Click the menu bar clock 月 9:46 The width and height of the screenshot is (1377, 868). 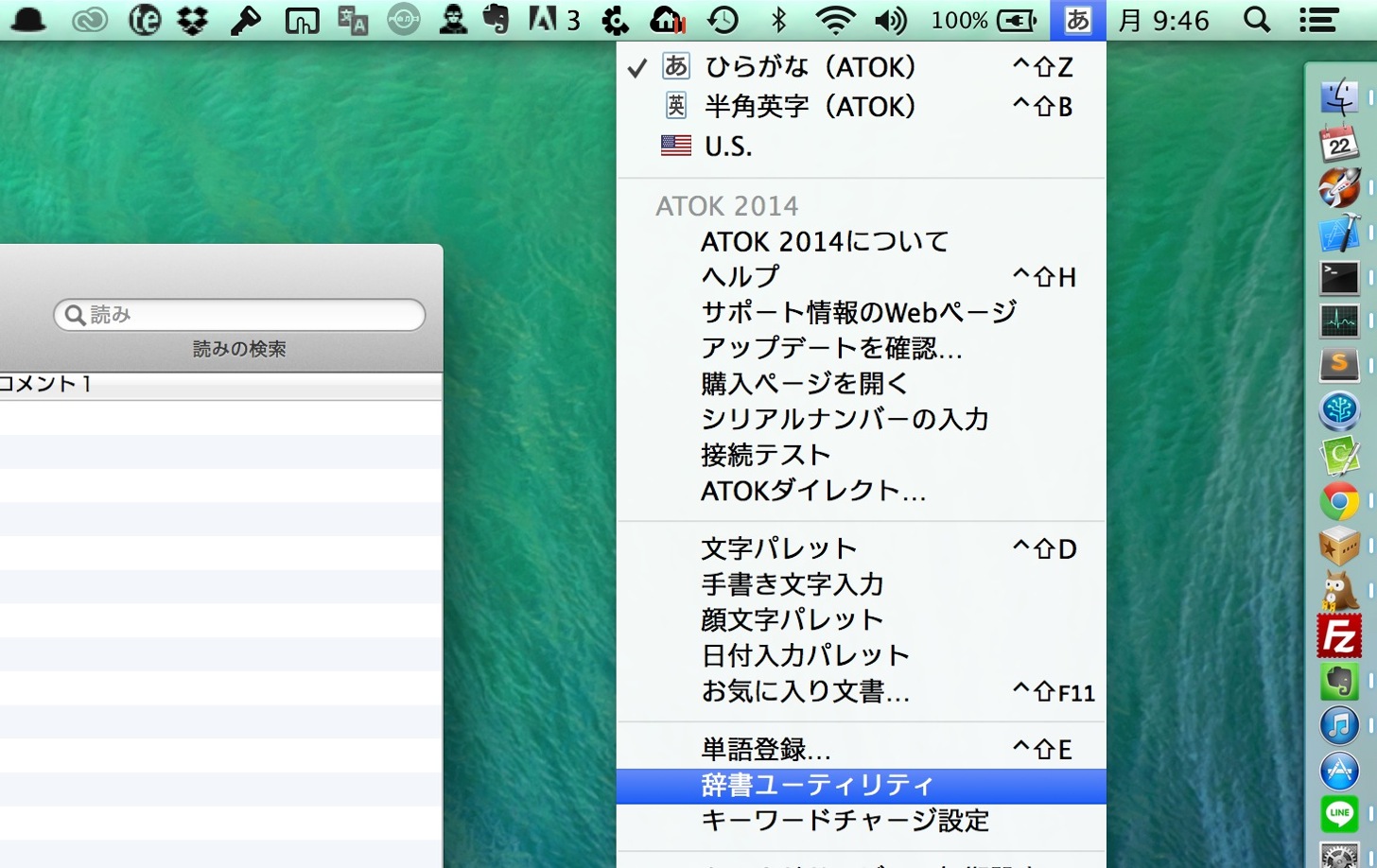tap(1164, 20)
